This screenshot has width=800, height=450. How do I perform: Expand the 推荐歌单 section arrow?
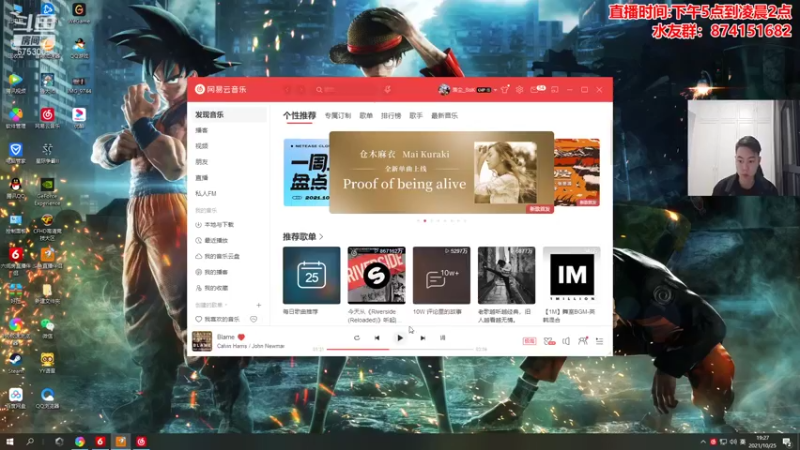(x=321, y=237)
